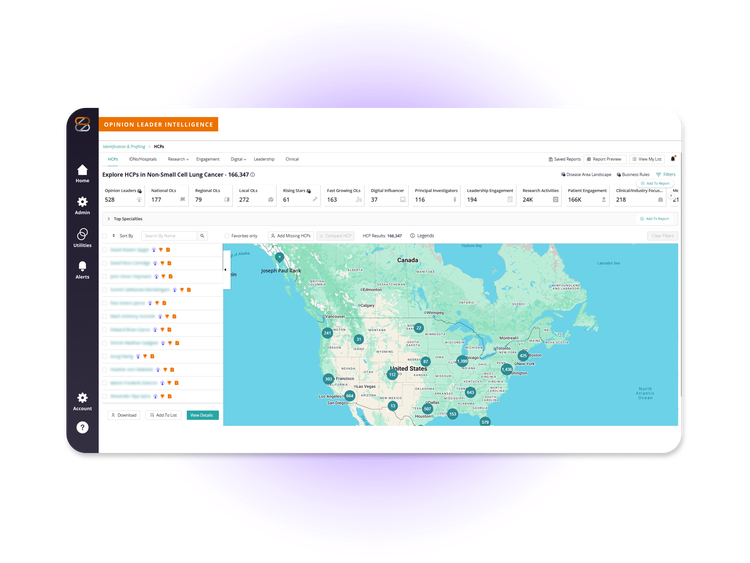Image resolution: width=750 pixels, height=563 pixels.
Task: Enable the Favorites only checkbox
Action: [x=227, y=236]
